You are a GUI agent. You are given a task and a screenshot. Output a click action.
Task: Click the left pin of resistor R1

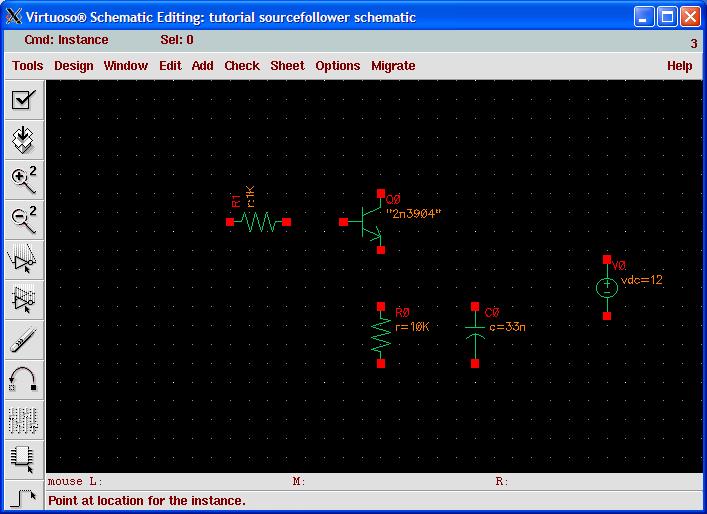[x=230, y=222]
